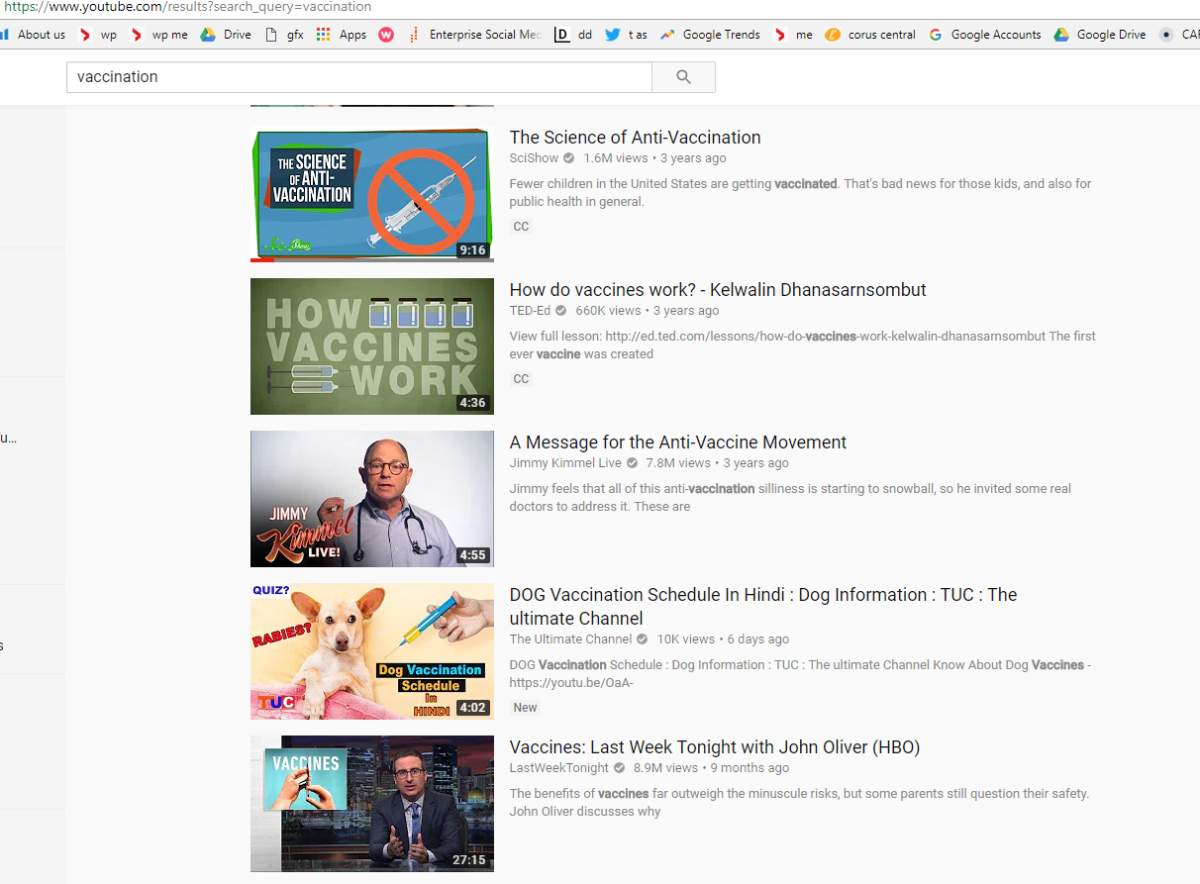Click the browser URL address bar
This screenshot has height=884, width=1200.
600,7
